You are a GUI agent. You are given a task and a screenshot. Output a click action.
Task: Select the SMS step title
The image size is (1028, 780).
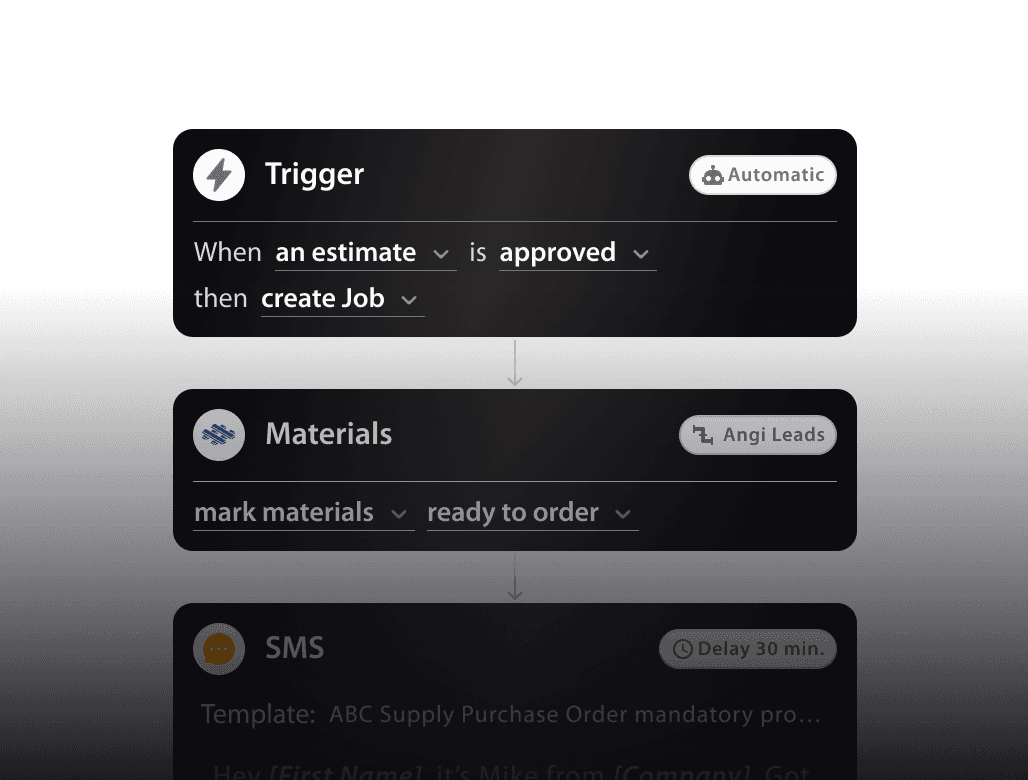tap(294, 648)
